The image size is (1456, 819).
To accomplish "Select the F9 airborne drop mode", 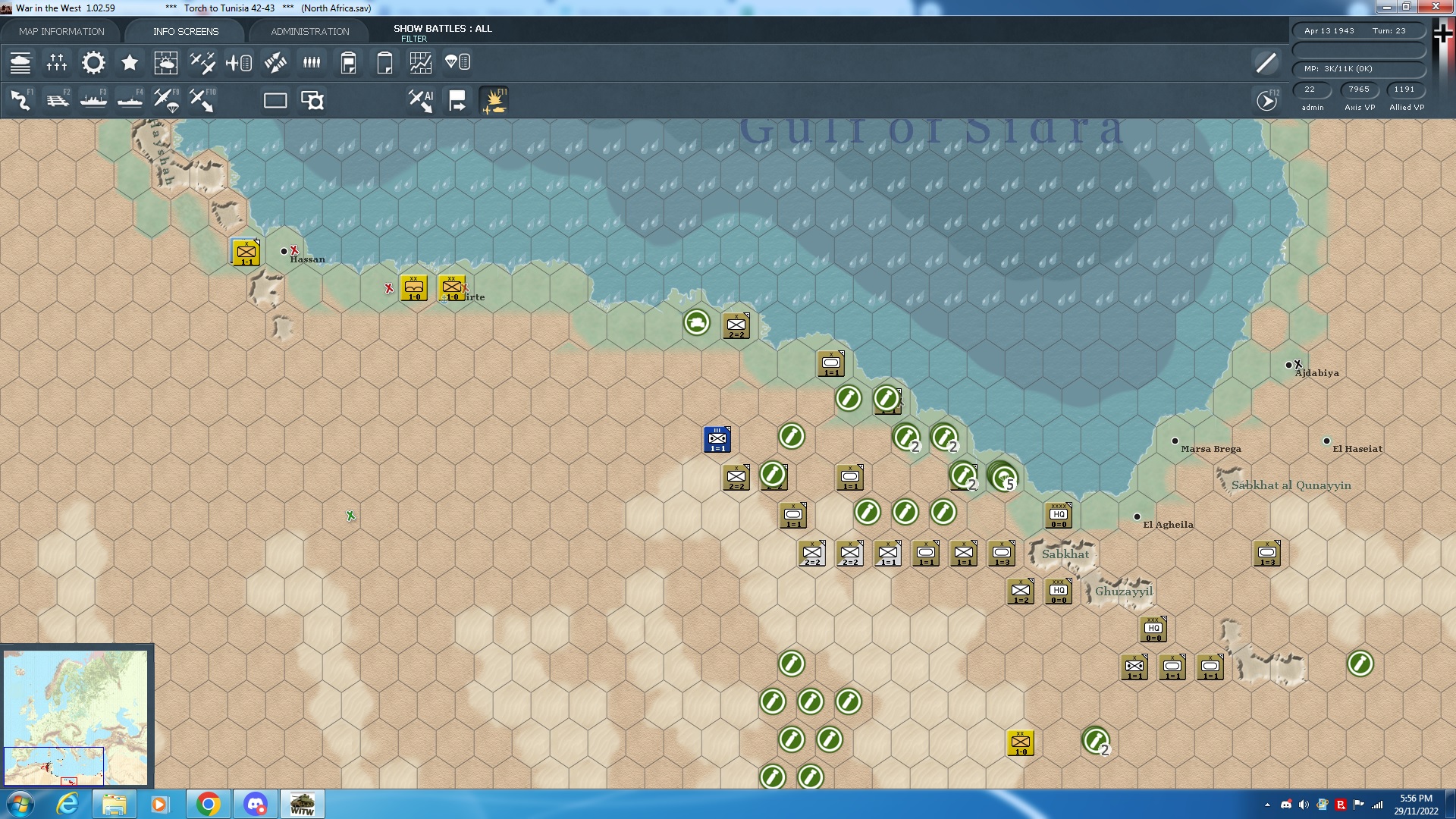I will point(165,99).
